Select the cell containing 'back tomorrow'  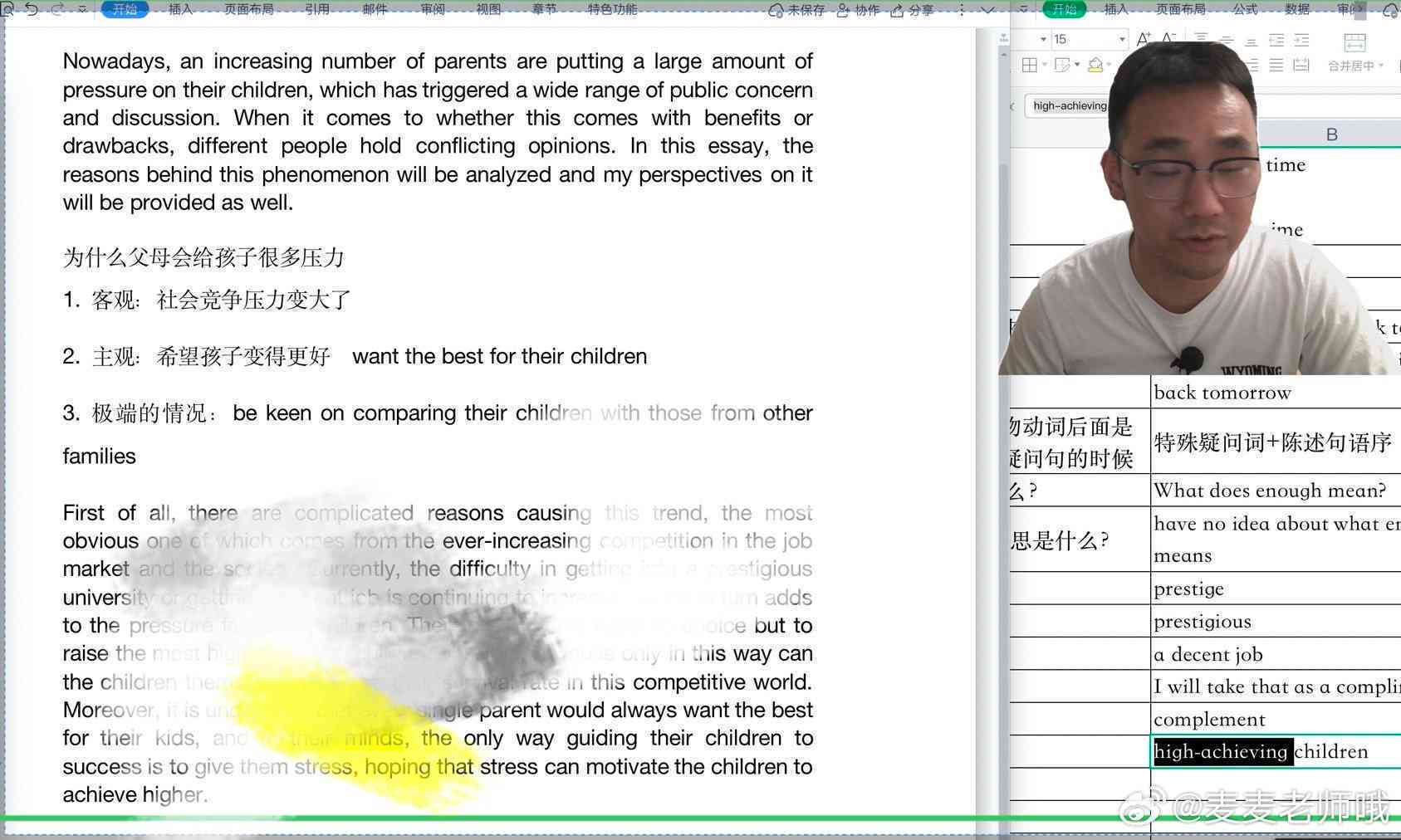pos(1276,392)
